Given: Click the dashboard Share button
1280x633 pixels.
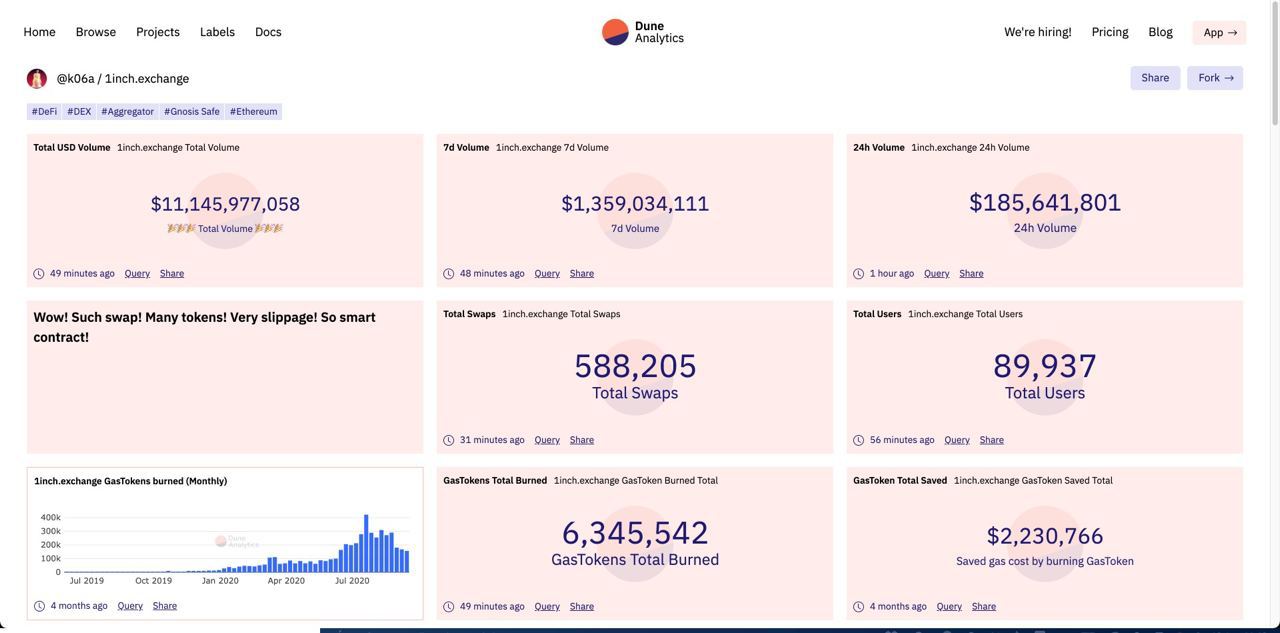Looking at the screenshot, I should (x=1155, y=78).
